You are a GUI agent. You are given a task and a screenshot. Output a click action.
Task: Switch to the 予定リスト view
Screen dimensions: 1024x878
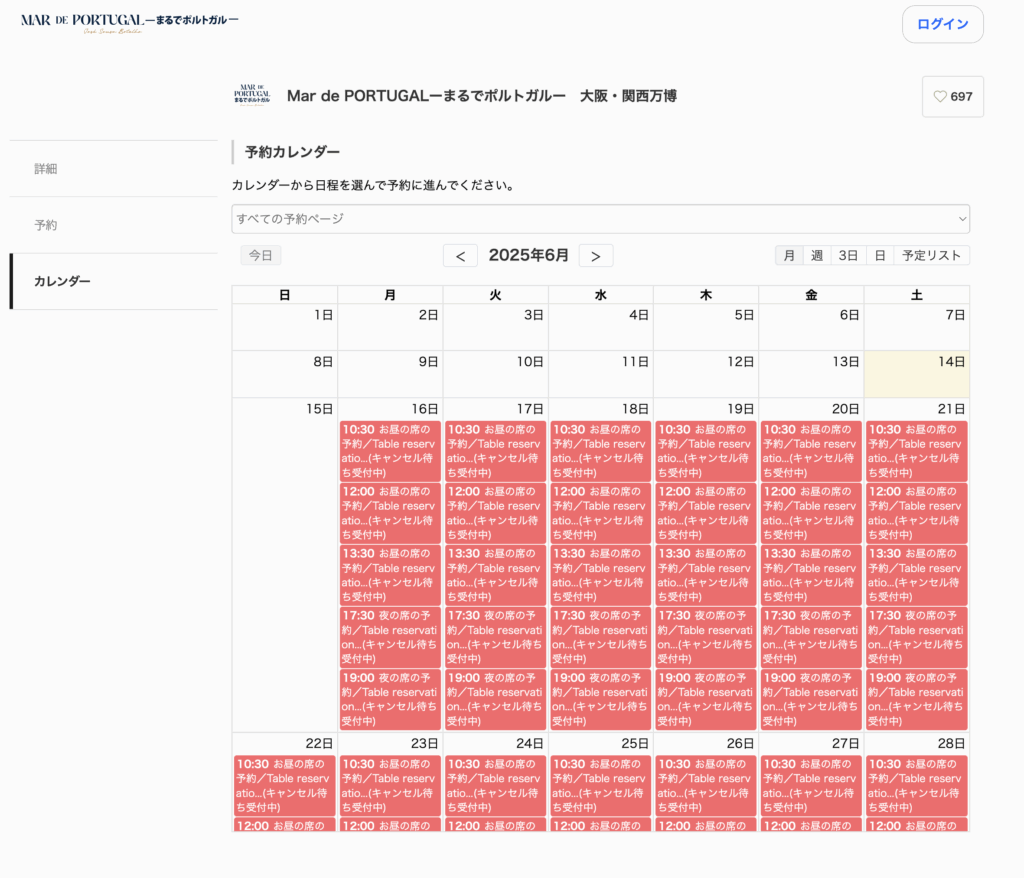(931, 255)
